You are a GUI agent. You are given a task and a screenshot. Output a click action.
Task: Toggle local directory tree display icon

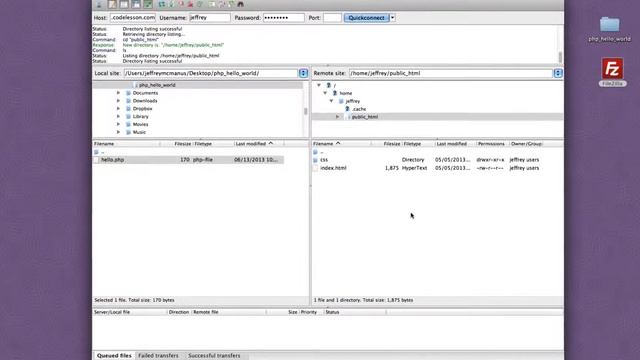[124, 4]
